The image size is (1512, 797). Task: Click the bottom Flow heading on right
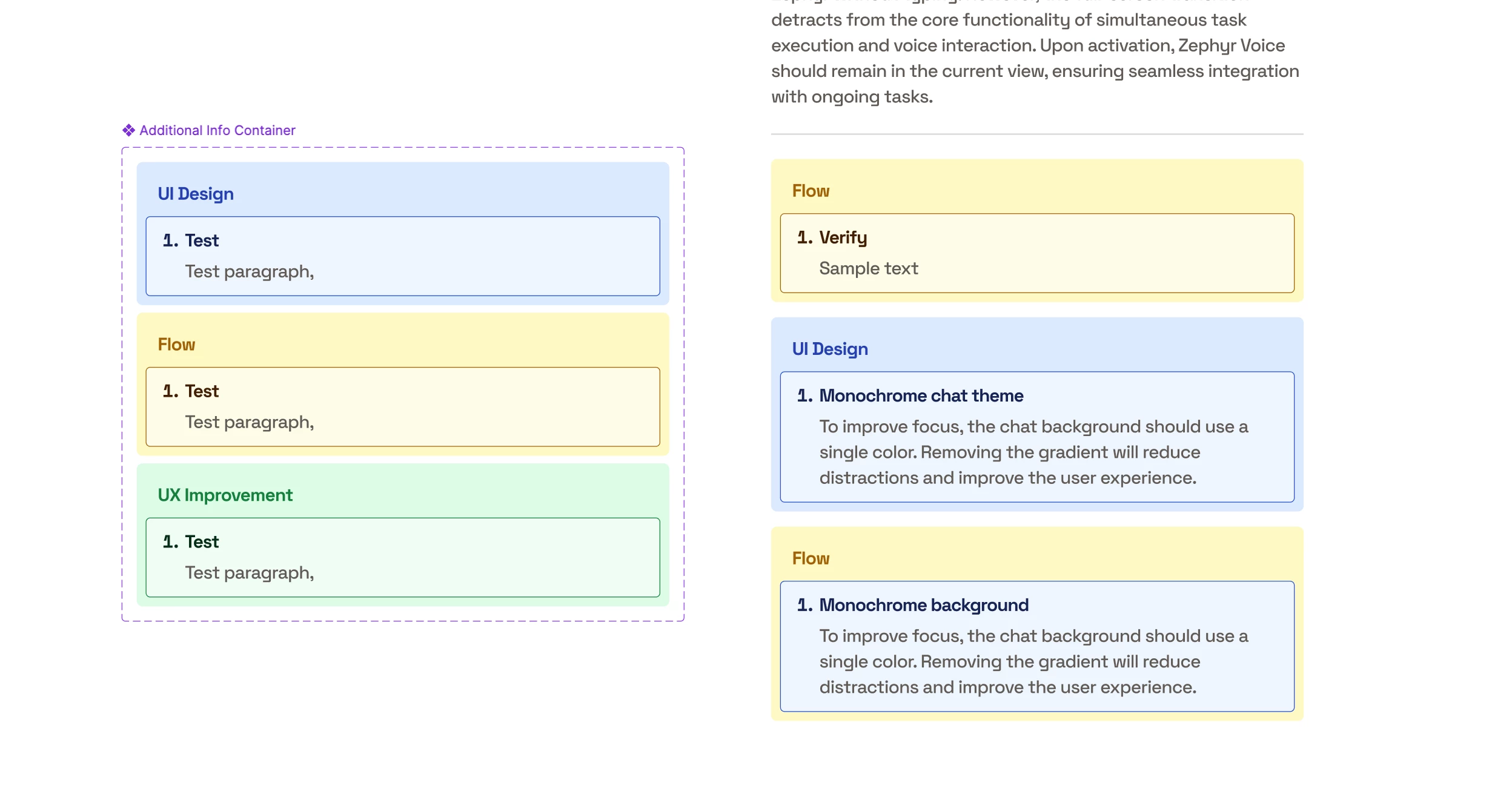(x=811, y=558)
